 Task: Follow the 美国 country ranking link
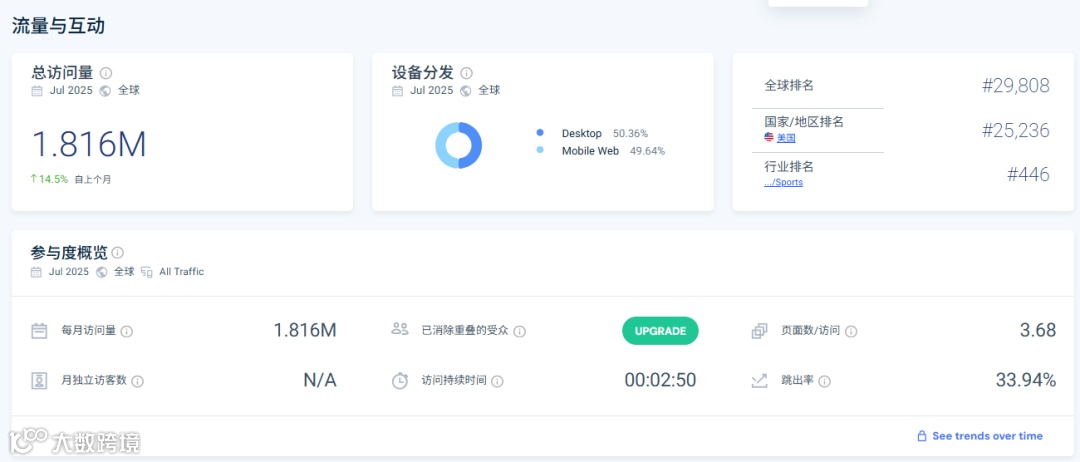click(786, 138)
